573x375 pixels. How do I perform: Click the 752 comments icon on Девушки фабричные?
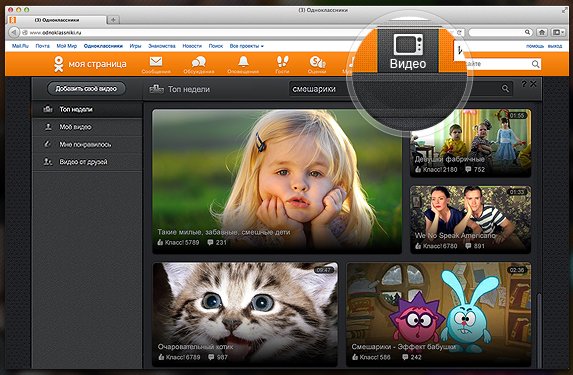pos(475,170)
